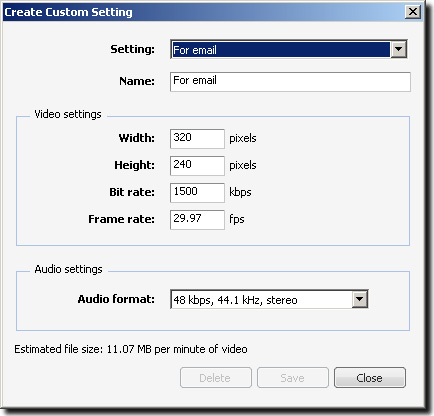Click the Name text field
This screenshot has width=434, height=416.
click(290, 82)
